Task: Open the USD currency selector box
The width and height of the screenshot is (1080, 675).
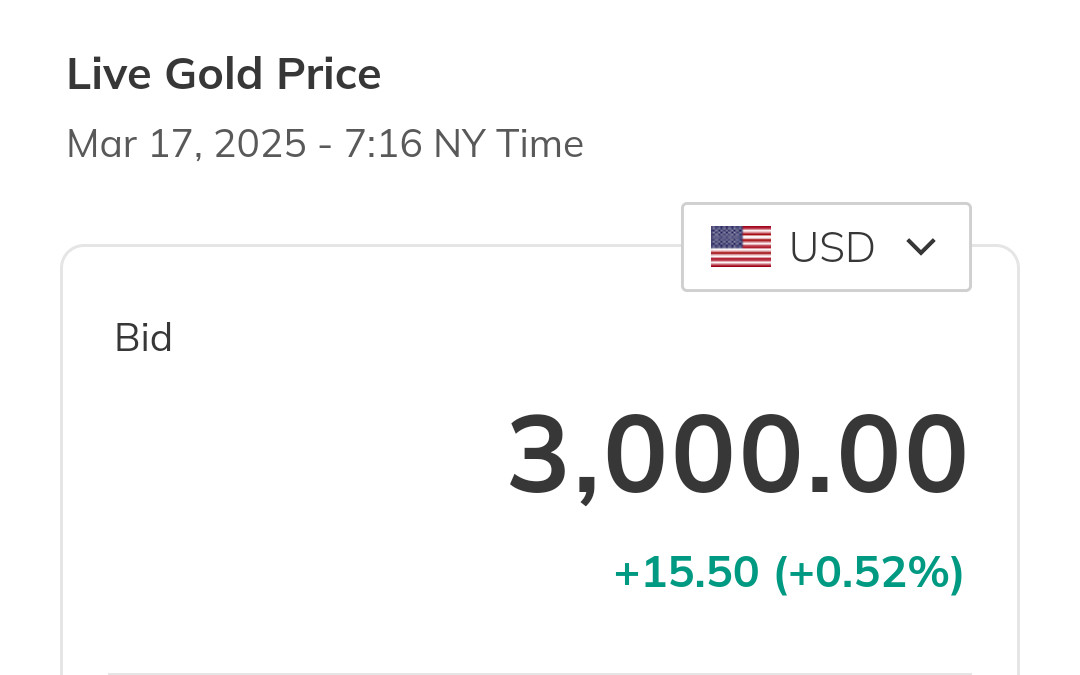Action: click(x=826, y=247)
